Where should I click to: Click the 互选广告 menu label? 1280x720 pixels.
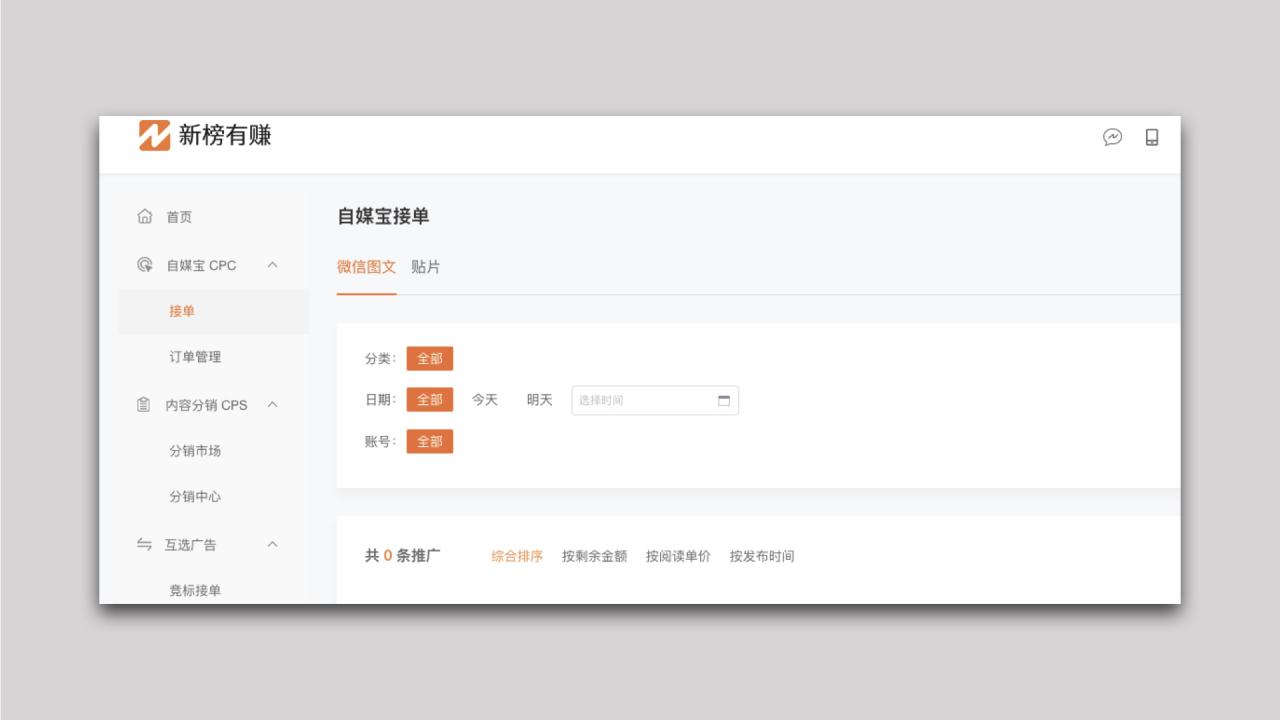click(191, 545)
